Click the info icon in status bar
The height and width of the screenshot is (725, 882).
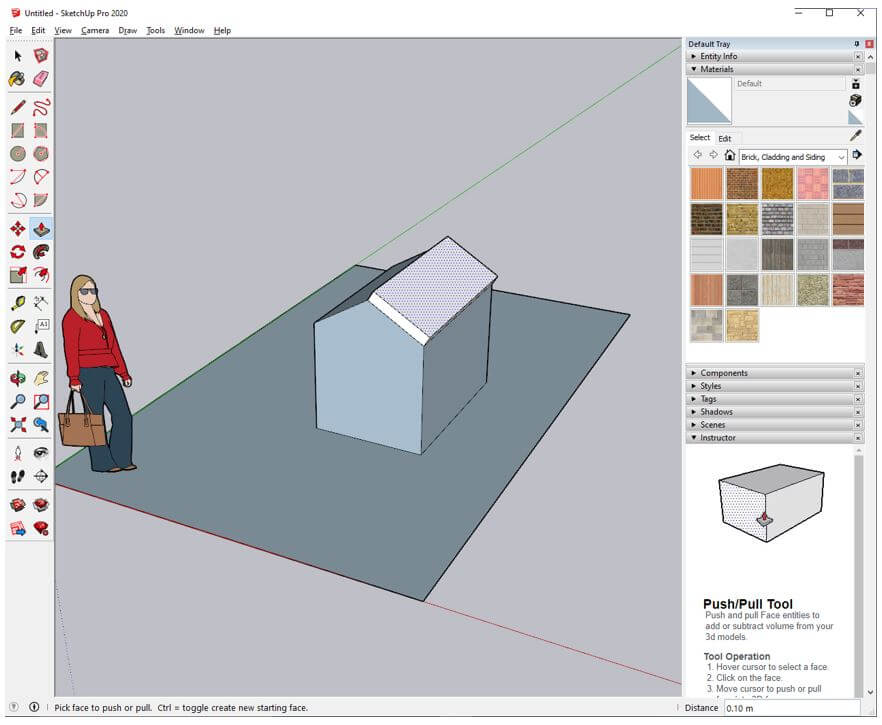click(x=34, y=707)
